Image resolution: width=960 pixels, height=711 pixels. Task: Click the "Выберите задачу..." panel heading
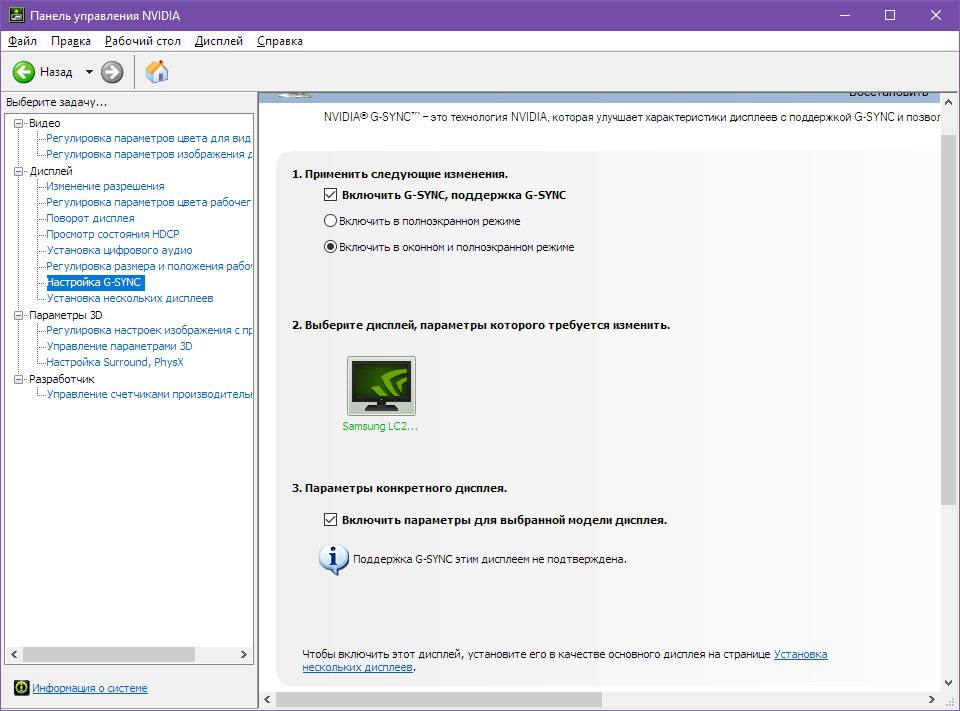(x=56, y=102)
